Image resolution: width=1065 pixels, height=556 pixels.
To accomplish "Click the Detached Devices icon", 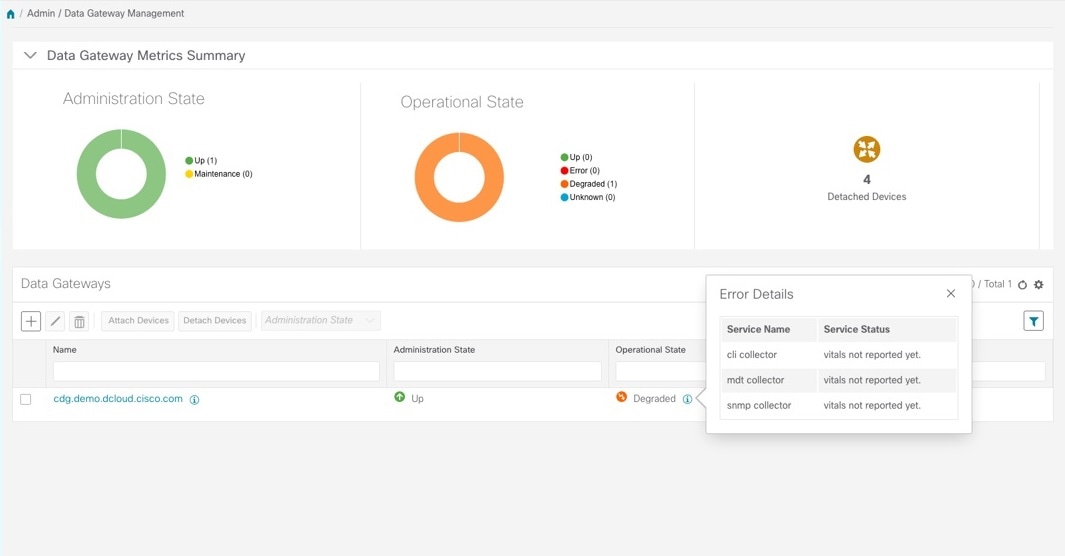I will pyautogui.click(x=866, y=150).
